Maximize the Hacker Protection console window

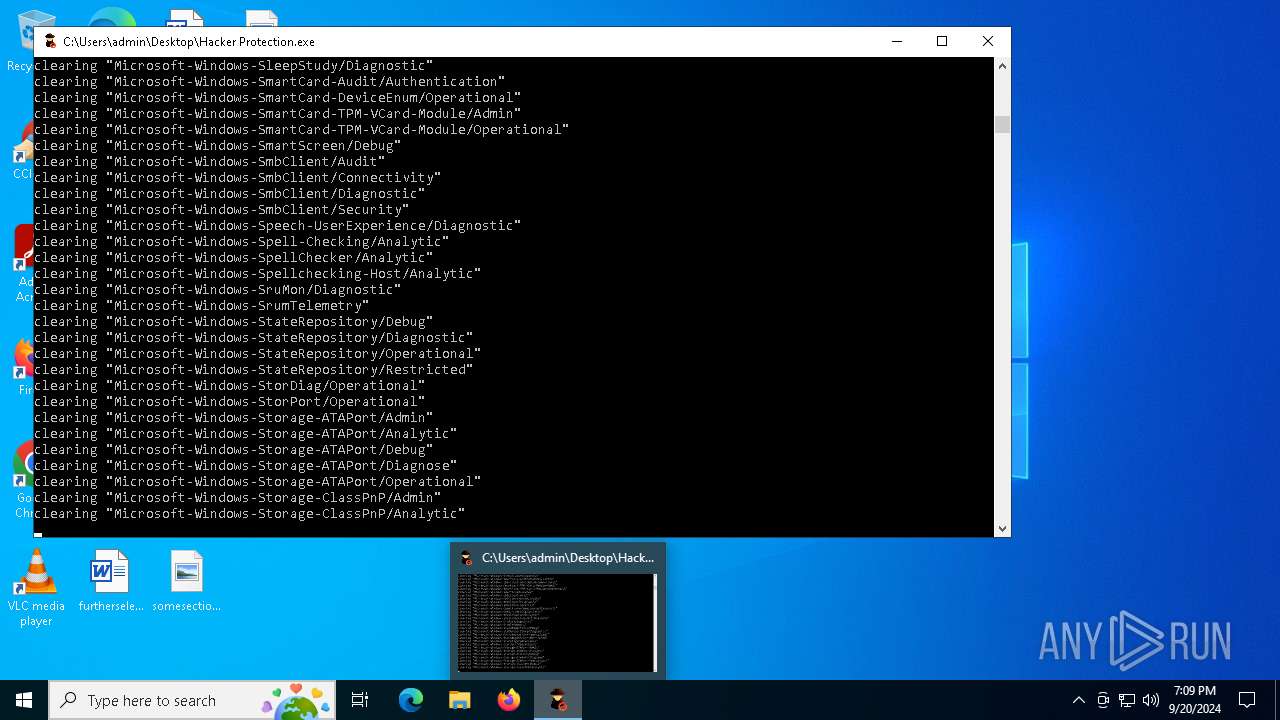pyautogui.click(x=942, y=41)
